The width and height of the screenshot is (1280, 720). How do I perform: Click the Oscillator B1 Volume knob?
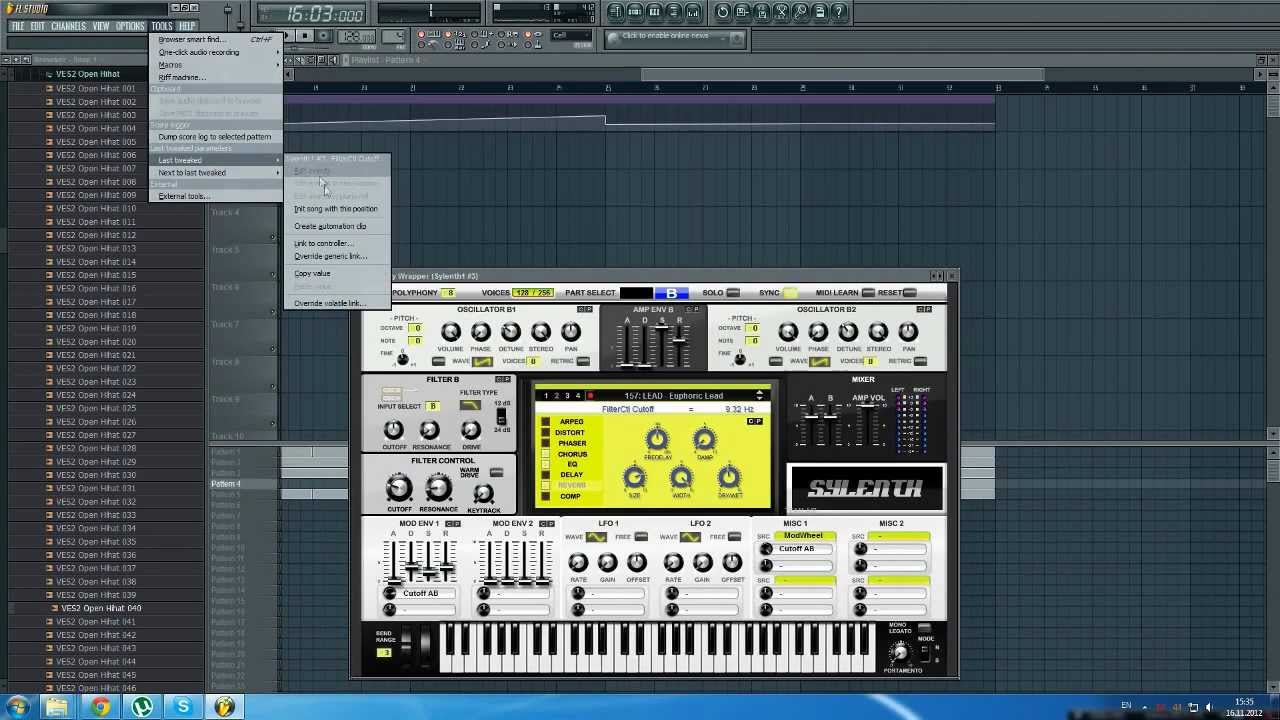point(450,332)
